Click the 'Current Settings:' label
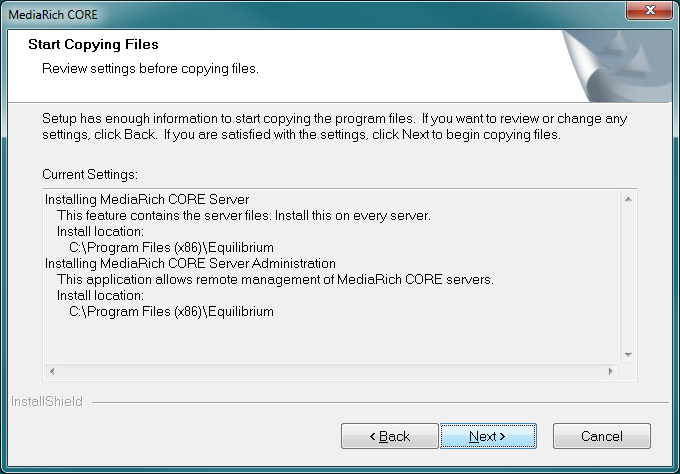Image resolution: width=680 pixels, height=474 pixels. (90, 174)
